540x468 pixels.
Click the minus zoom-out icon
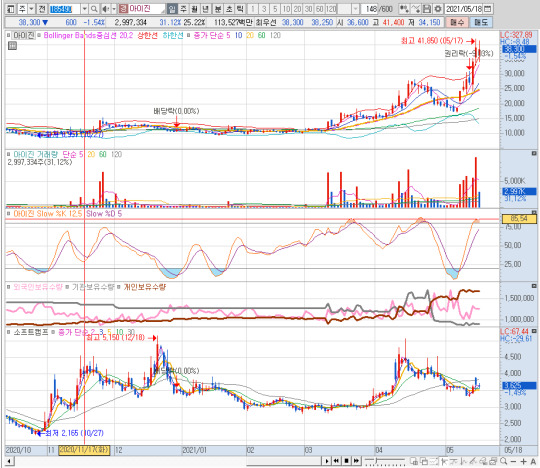coord(513,461)
